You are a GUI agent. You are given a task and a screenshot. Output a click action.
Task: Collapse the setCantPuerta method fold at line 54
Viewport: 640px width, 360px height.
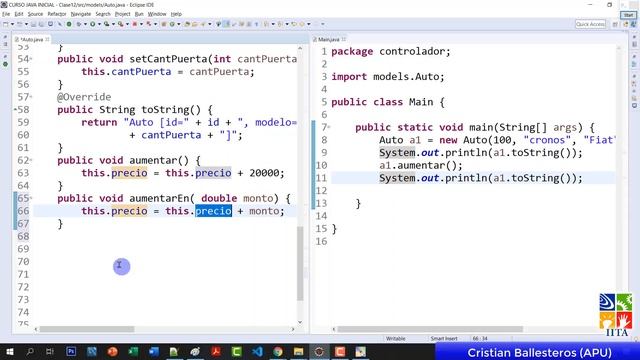31,59
